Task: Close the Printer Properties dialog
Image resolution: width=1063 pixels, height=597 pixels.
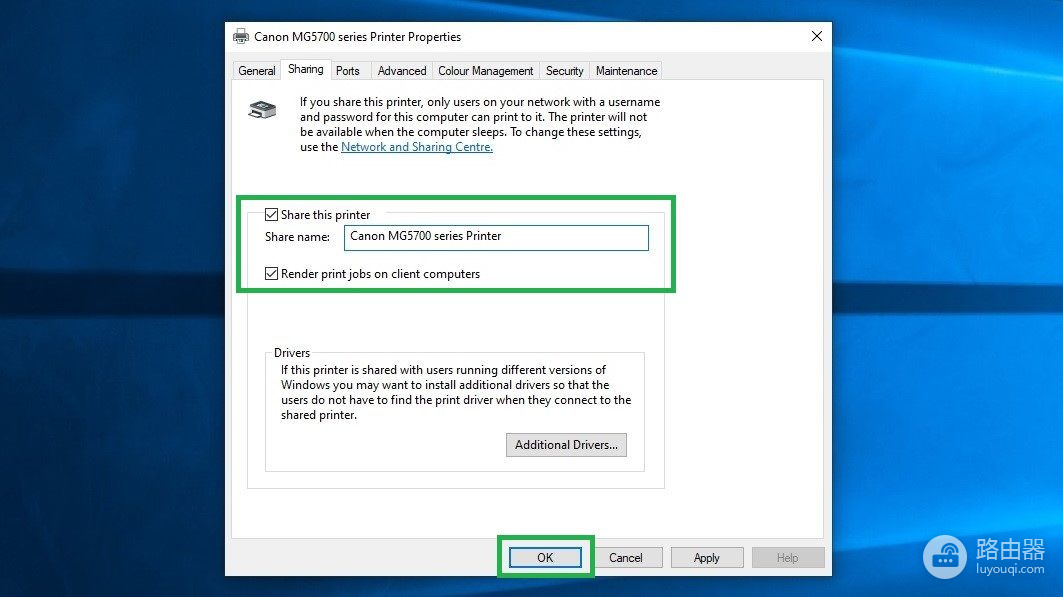Action: click(x=817, y=37)
